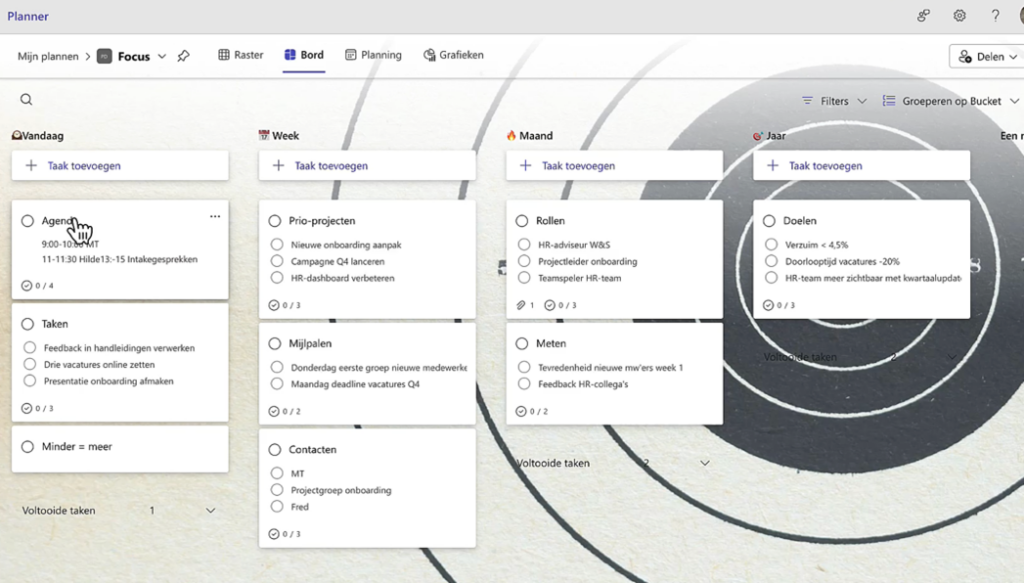Check off Nieuwe onboarding aanpak item

(x=277, y=245)
